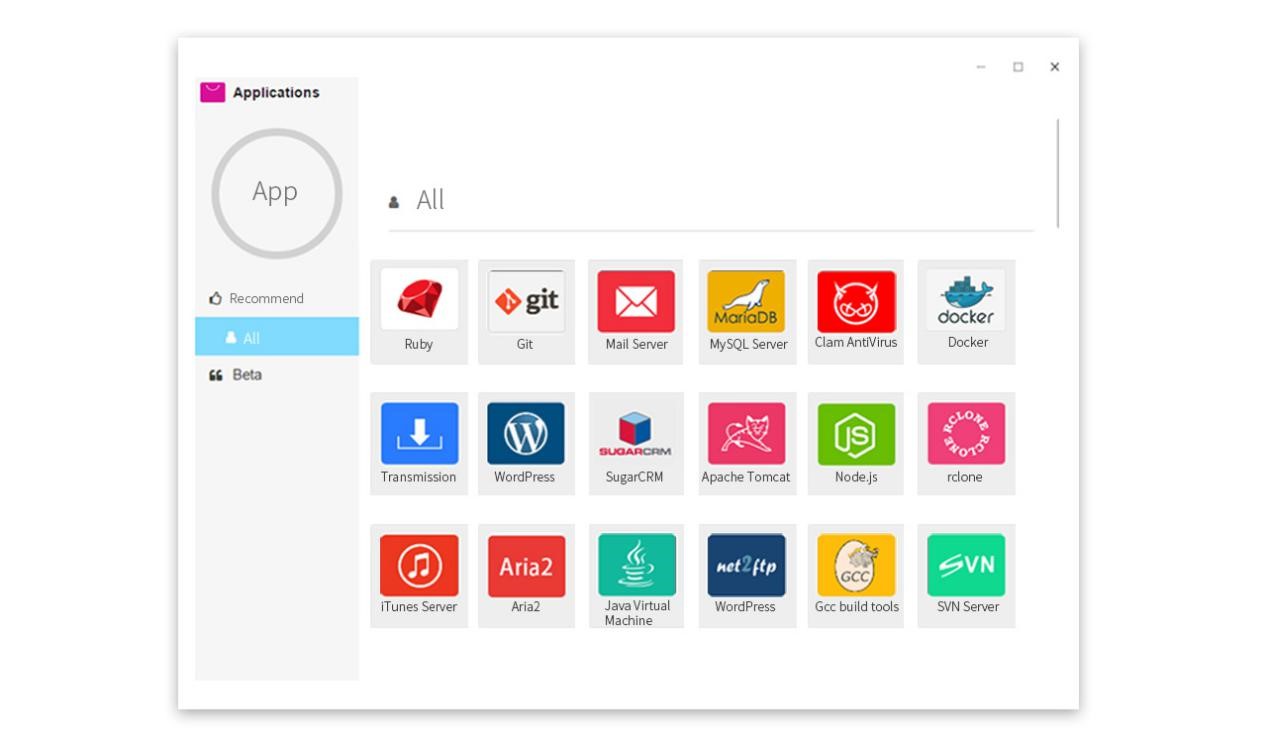Click the 'Java Virtual Machine' label
1267x743 pixels.
tap(637, 613)
